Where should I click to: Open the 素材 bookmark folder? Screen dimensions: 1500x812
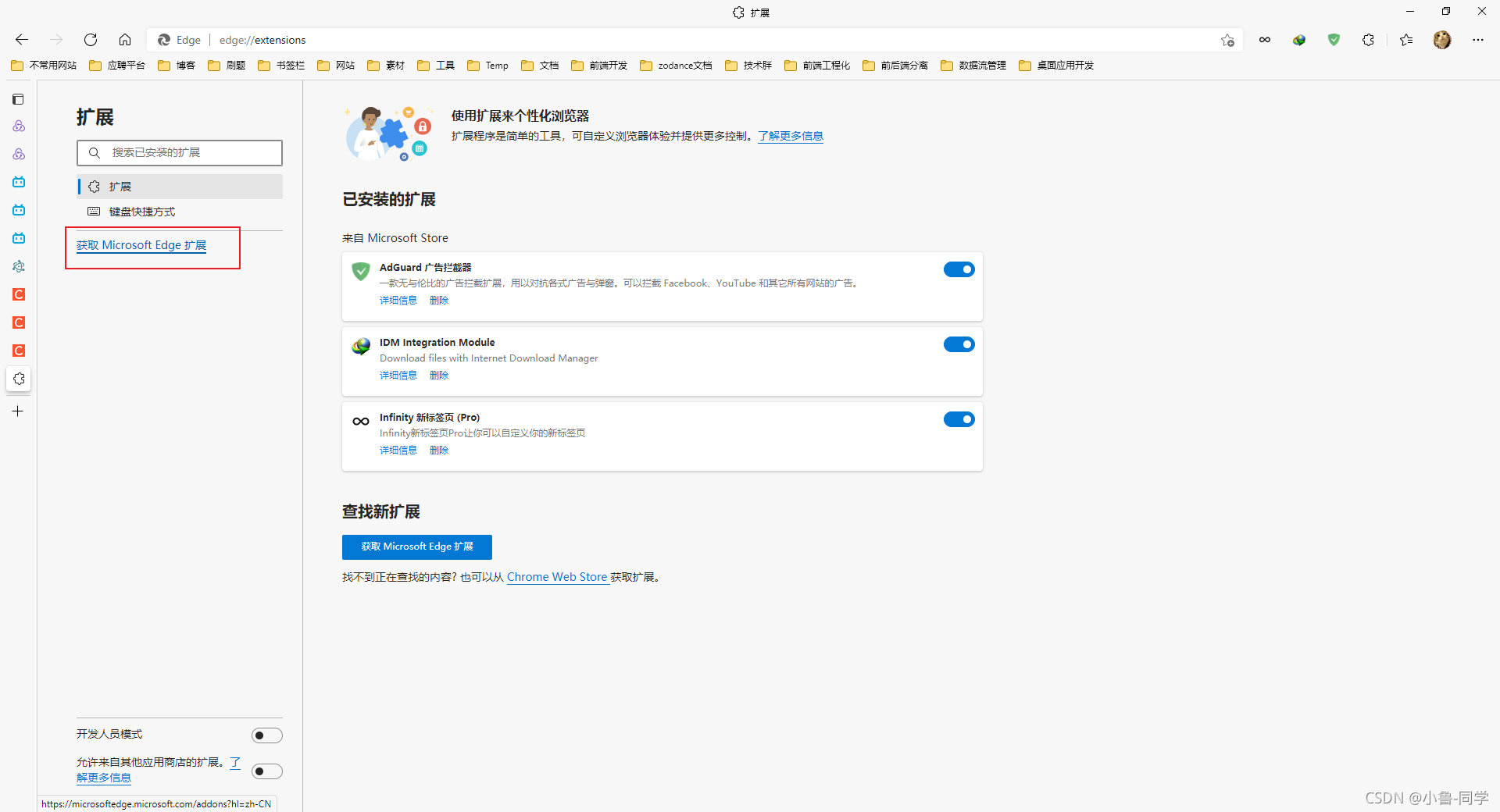386,66
